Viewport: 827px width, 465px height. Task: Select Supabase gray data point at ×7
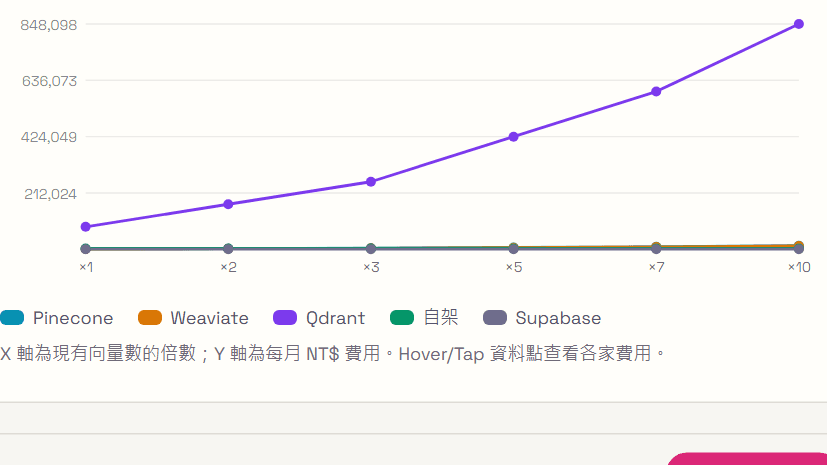pos(656,249)
